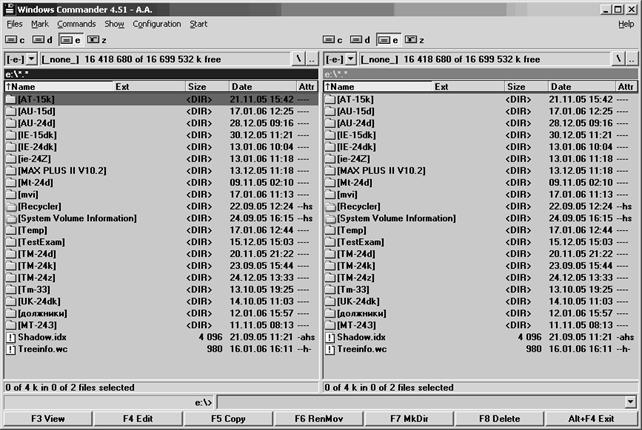
Task: Select drive d in left panel
Action: pos(42,40)
